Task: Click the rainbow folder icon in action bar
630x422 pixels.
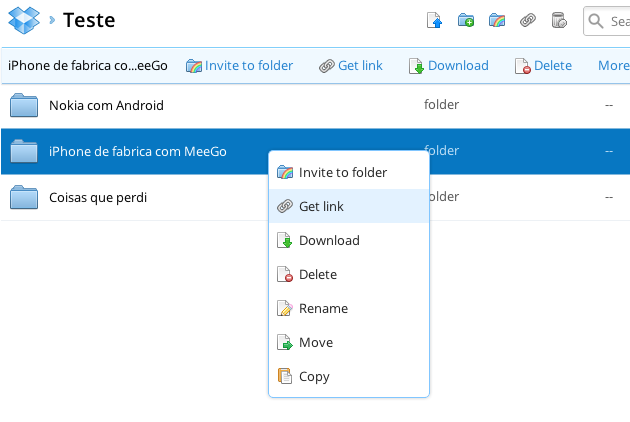Action: [x=194, y=66]
